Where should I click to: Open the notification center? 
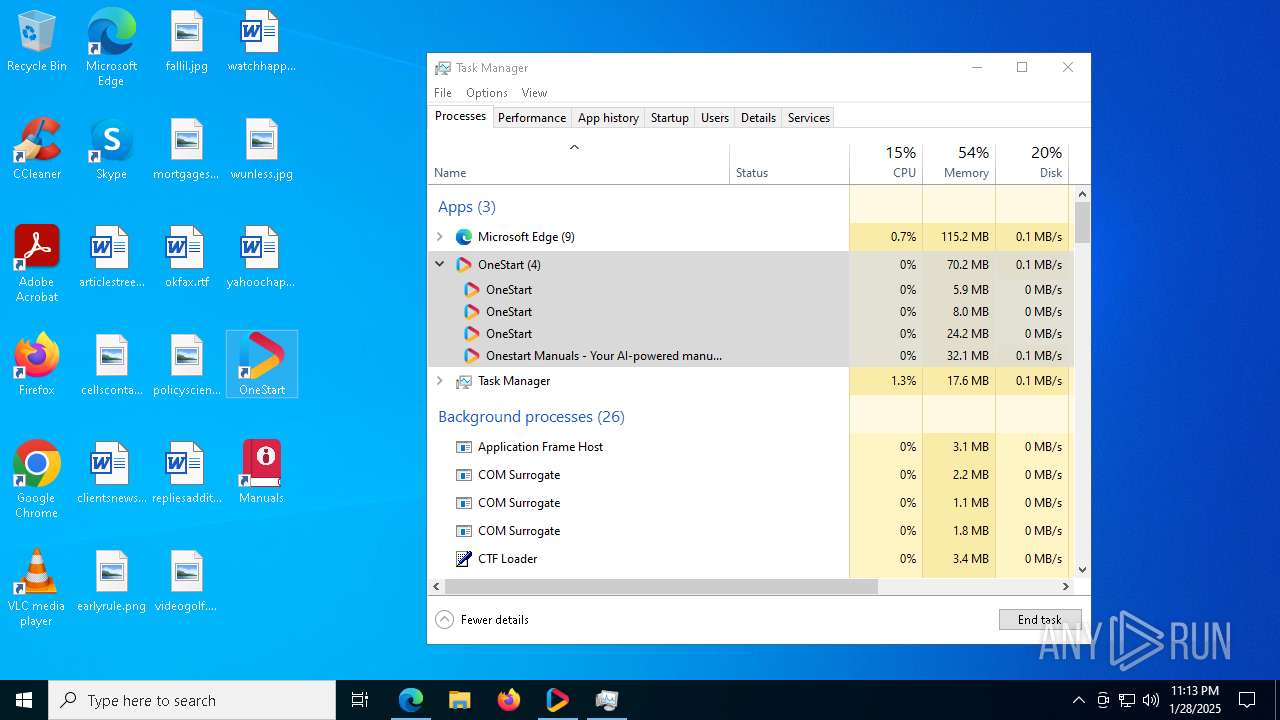coord(1247,700)
